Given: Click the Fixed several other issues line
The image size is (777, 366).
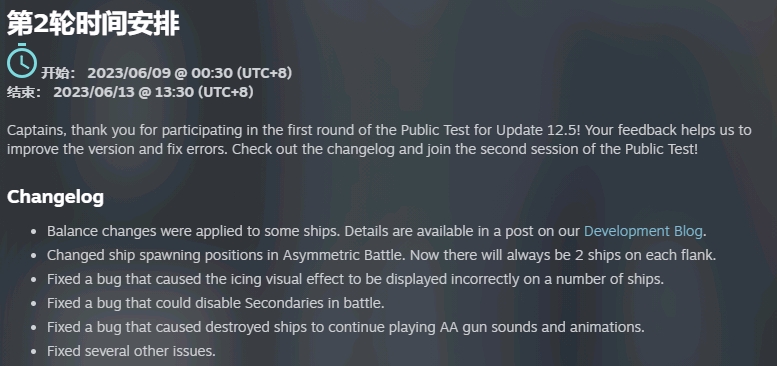Looking at the screenshot, I should [131, 352].
